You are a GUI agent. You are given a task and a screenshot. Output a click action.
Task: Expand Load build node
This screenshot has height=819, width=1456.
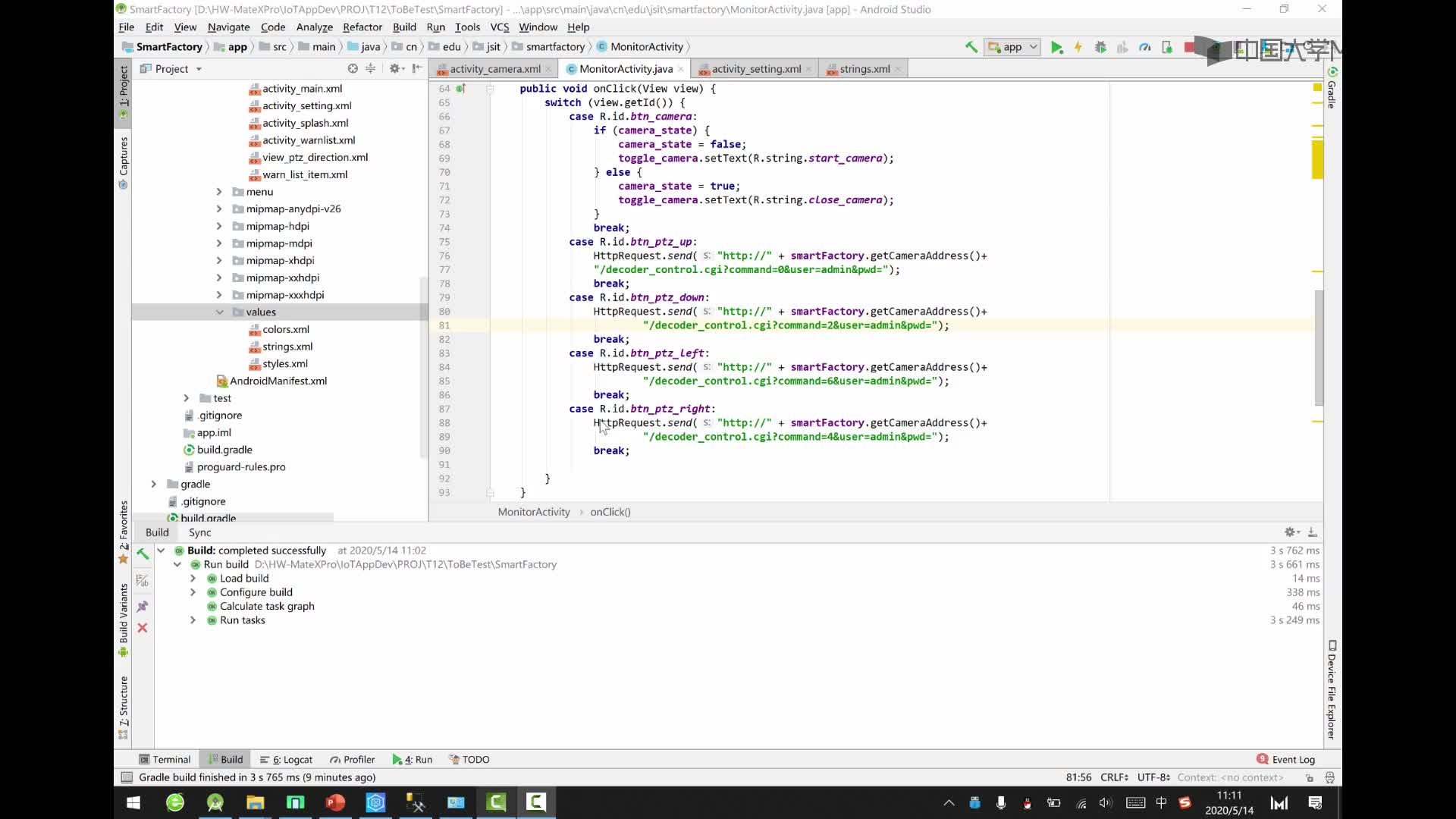tap(193, 579)
